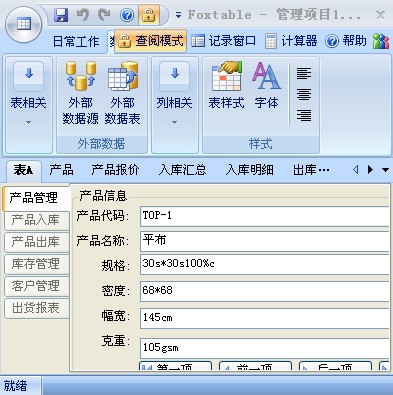Select the 库存管理 side tab

[x=36, y=264]
